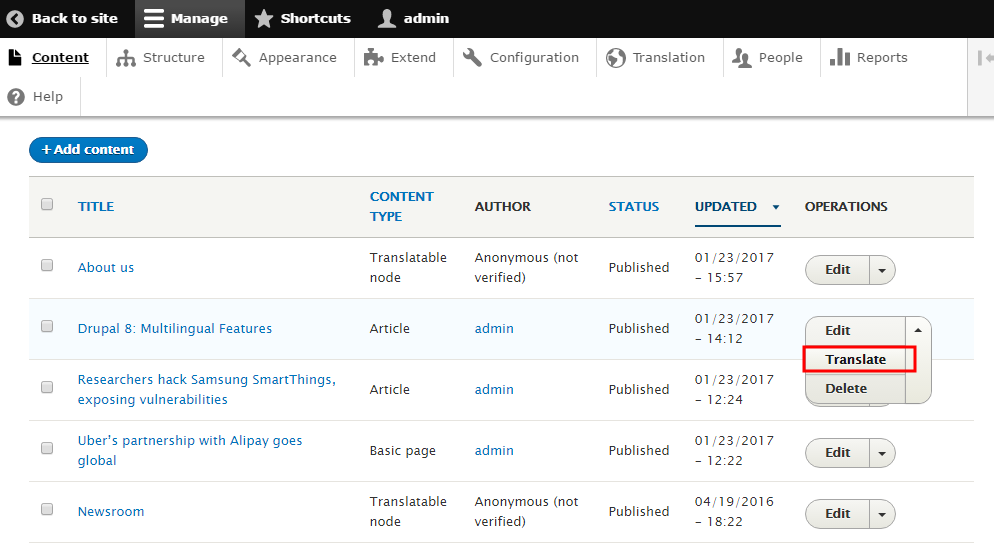Image resolution: width=994 pixels, height=543 pixels.
Task: Click the Appearance paintbrush icon
Action: coord(242,58)
